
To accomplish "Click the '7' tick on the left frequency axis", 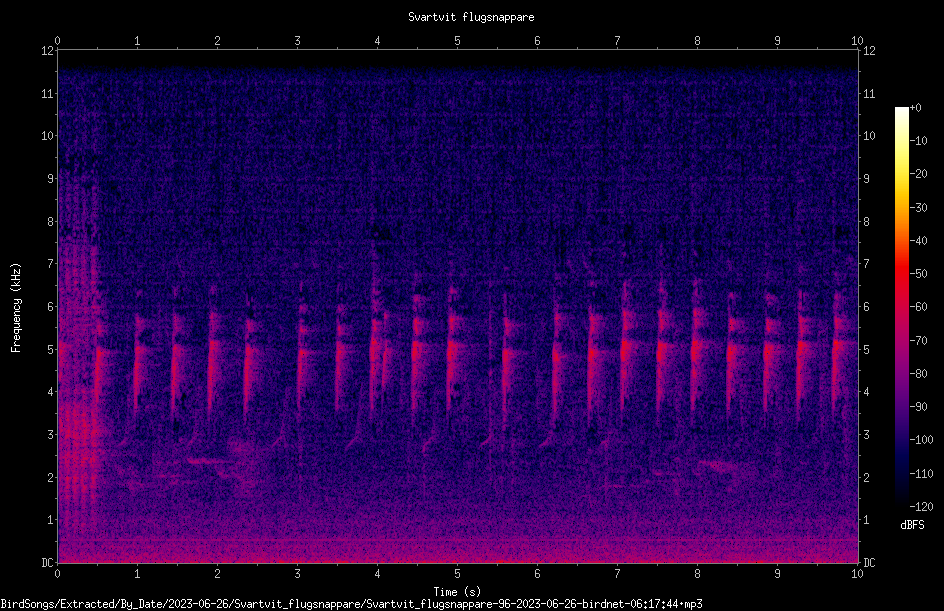I will coord(50,264).
